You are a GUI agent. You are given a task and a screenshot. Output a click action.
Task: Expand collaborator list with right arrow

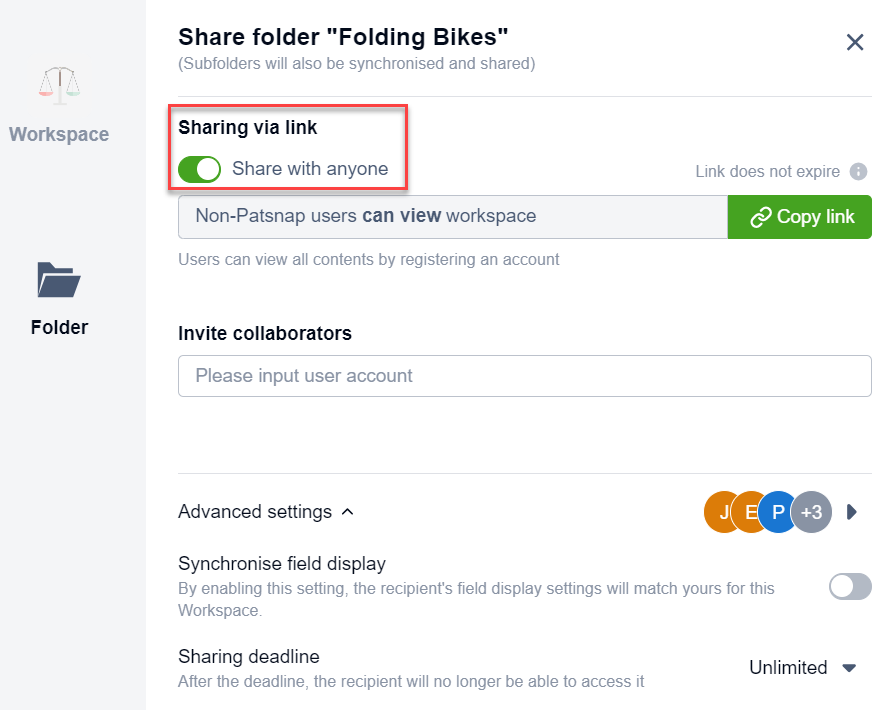point(852,512)
